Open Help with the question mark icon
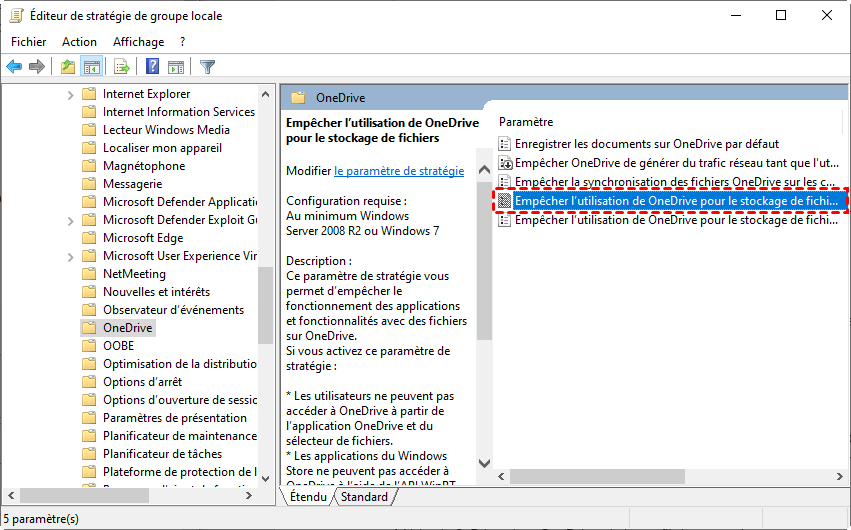Image resolution: width=851 pixels, height=530 pixels. (153, 67)
